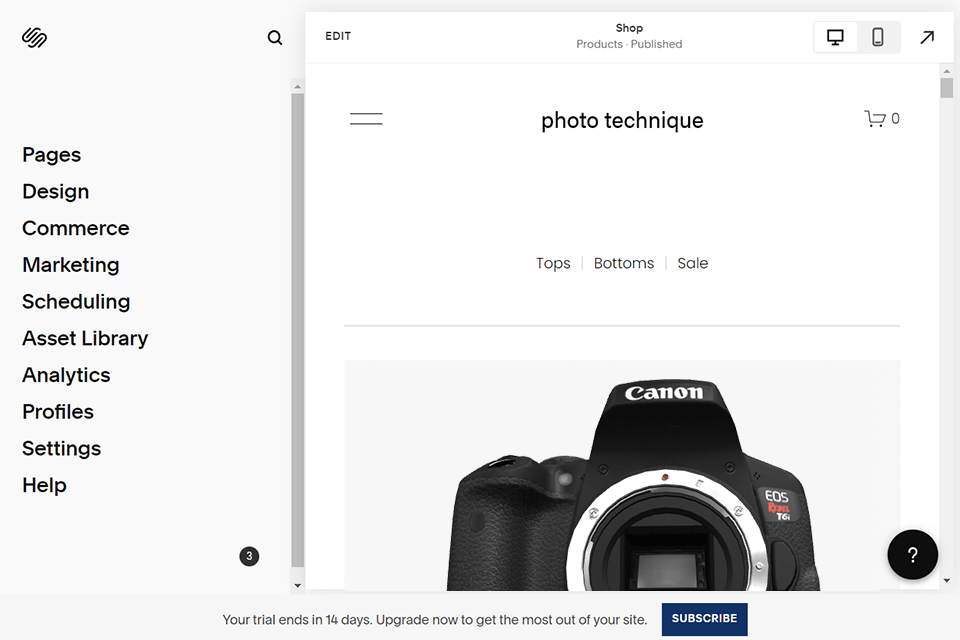Screen dimensions: 960x640
Task: Open Help in sidebar
Action: point(44,486)
